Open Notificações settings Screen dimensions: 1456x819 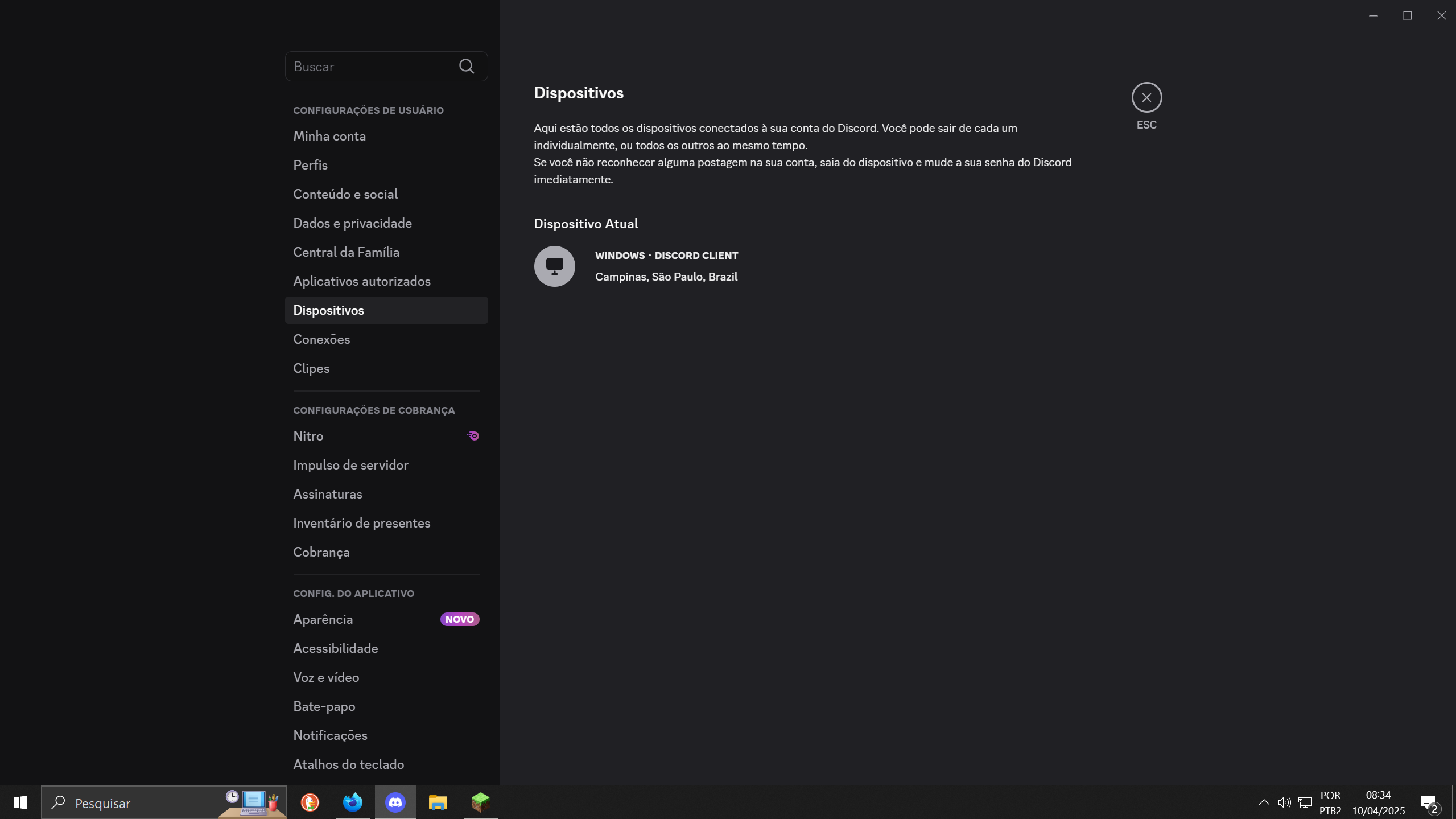[386, 735]
